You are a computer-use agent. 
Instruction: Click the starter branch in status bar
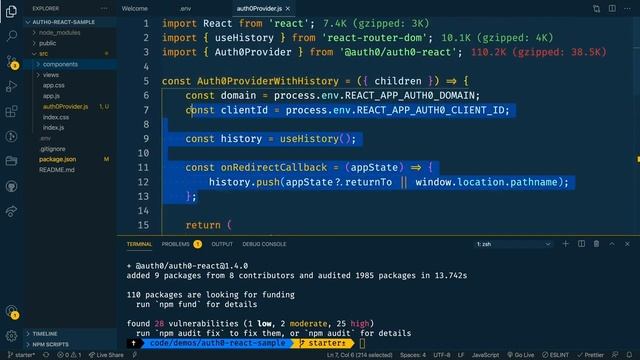coord(21,355)
